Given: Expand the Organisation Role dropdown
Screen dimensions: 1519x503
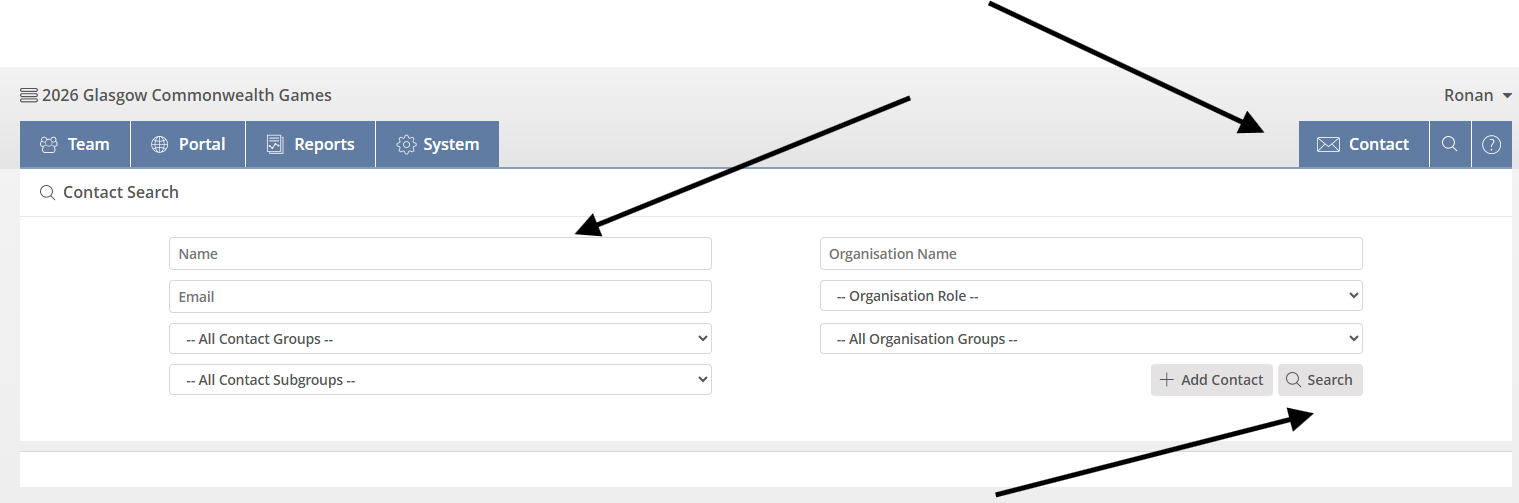Looking at the screenshot, I should (x=1090, y=296).
